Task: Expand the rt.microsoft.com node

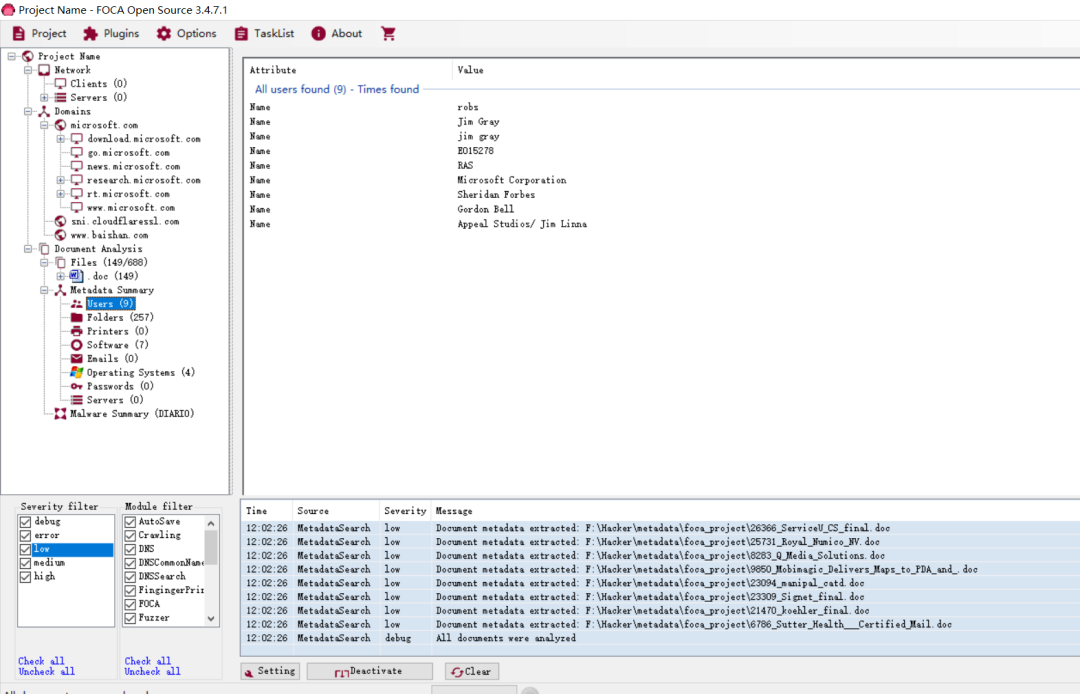Action: coord(61,194)
